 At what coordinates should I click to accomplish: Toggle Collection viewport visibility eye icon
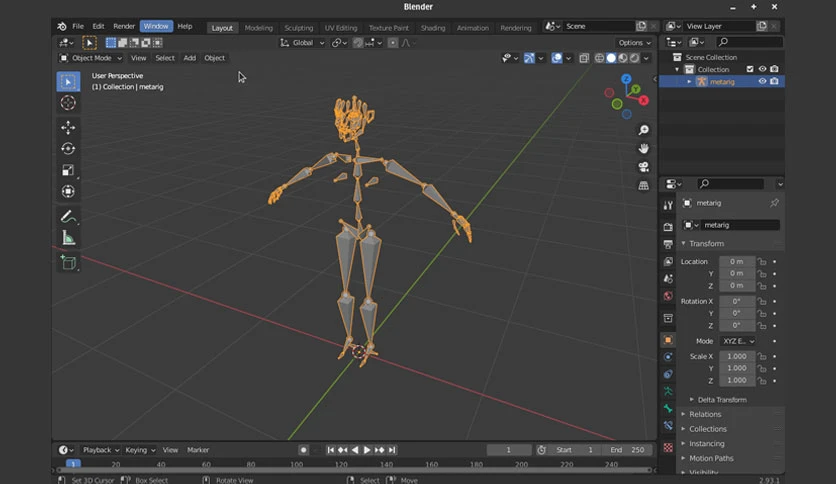tap(762, 69)
